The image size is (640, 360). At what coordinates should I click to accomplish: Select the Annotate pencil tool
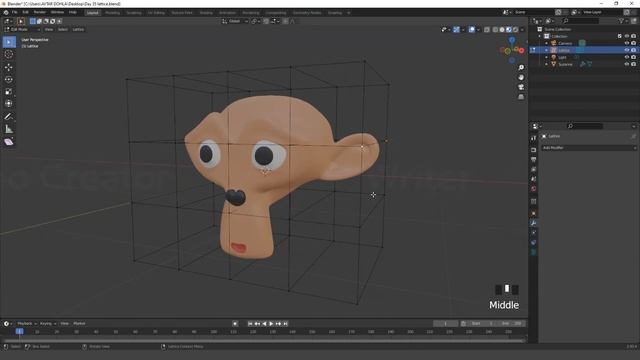9,117
